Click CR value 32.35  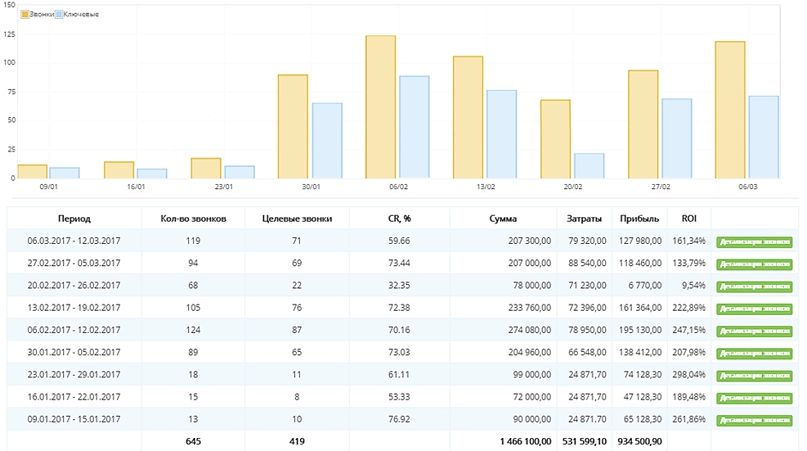pos(399,285)
